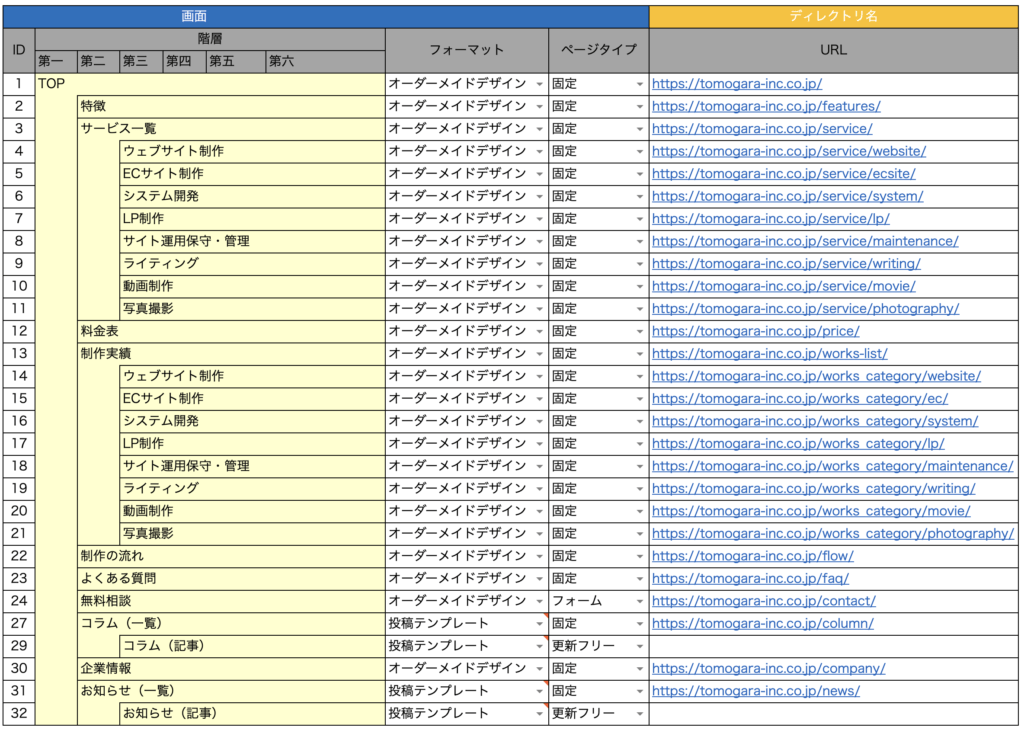
Task: Click the フォーマット column header
Action: [x=467, y=50]
